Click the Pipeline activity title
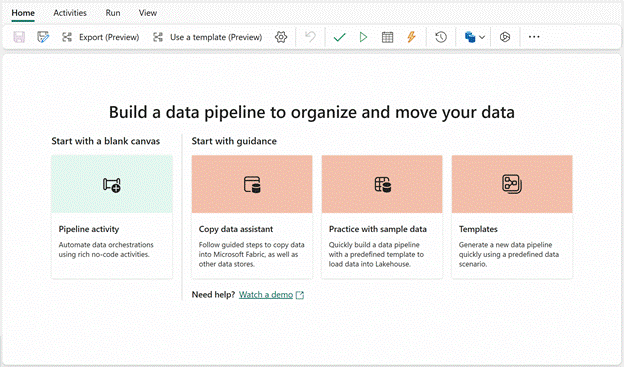624x367 pixels. coord(89,229)
